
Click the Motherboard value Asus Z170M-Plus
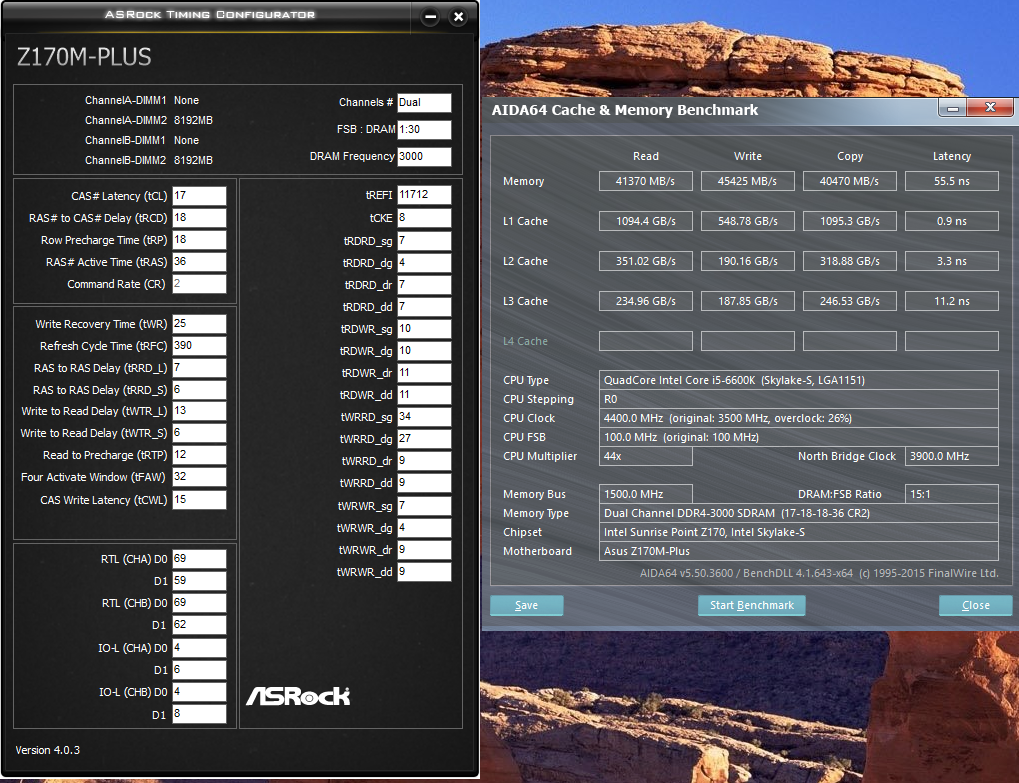(799, 551)
